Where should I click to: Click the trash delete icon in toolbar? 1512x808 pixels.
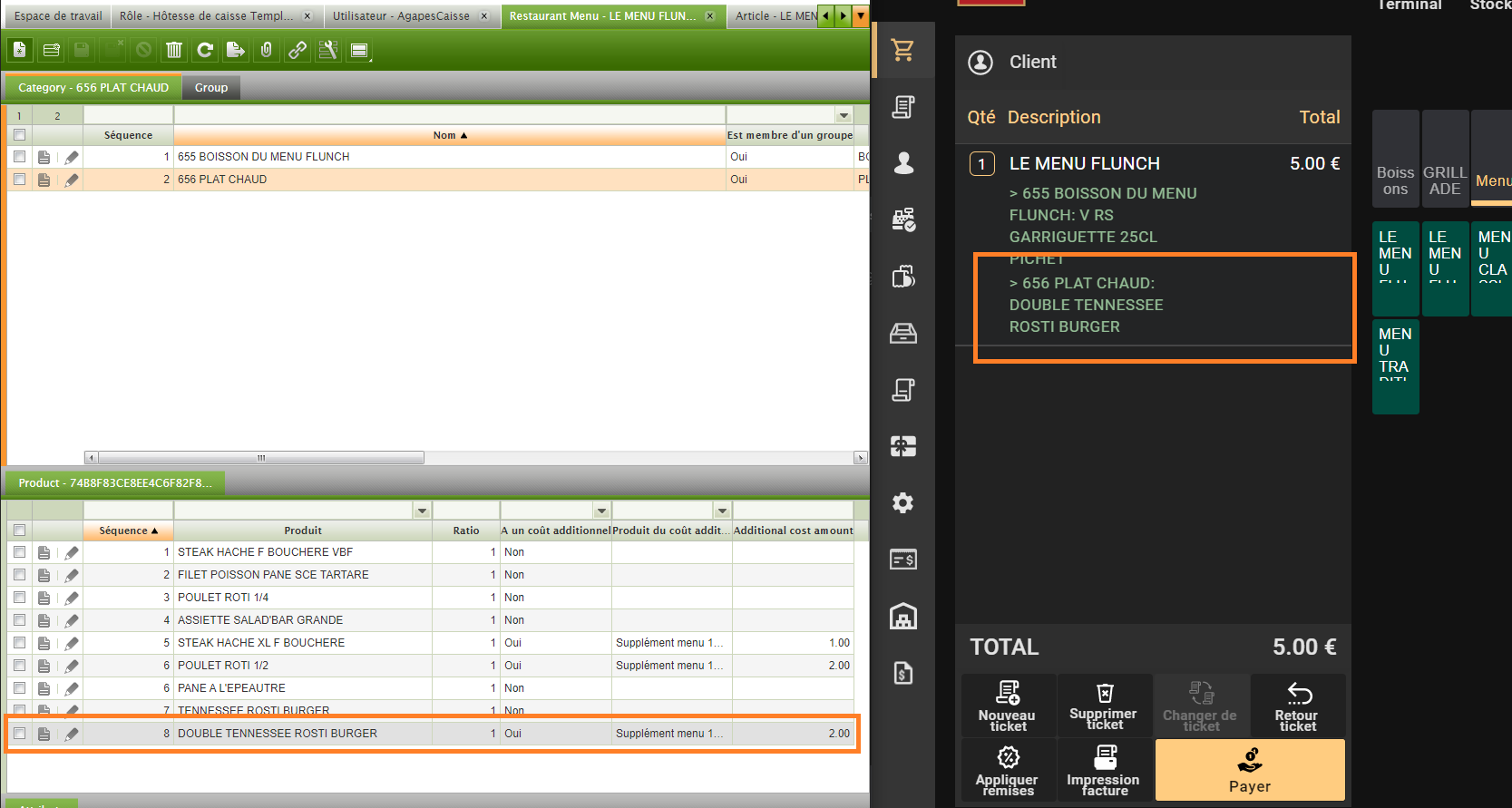click(x=174, y=50)
